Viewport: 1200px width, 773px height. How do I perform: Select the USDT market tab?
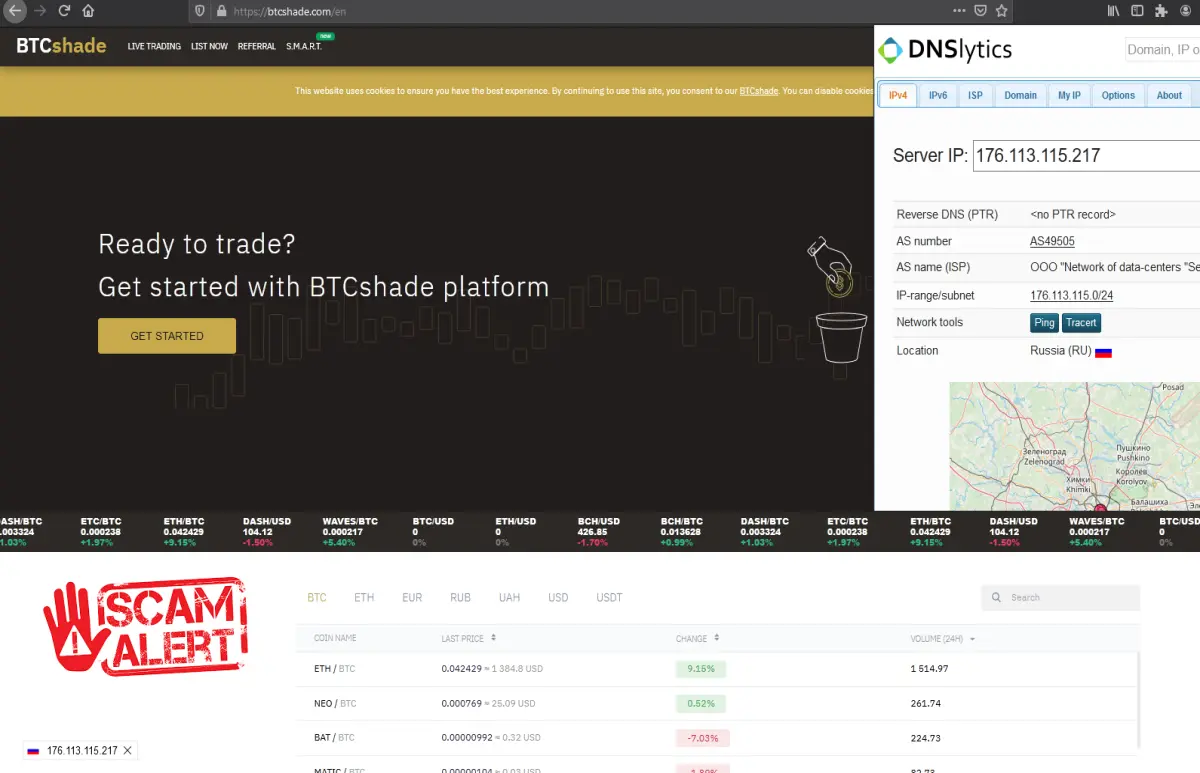point(609,597)
